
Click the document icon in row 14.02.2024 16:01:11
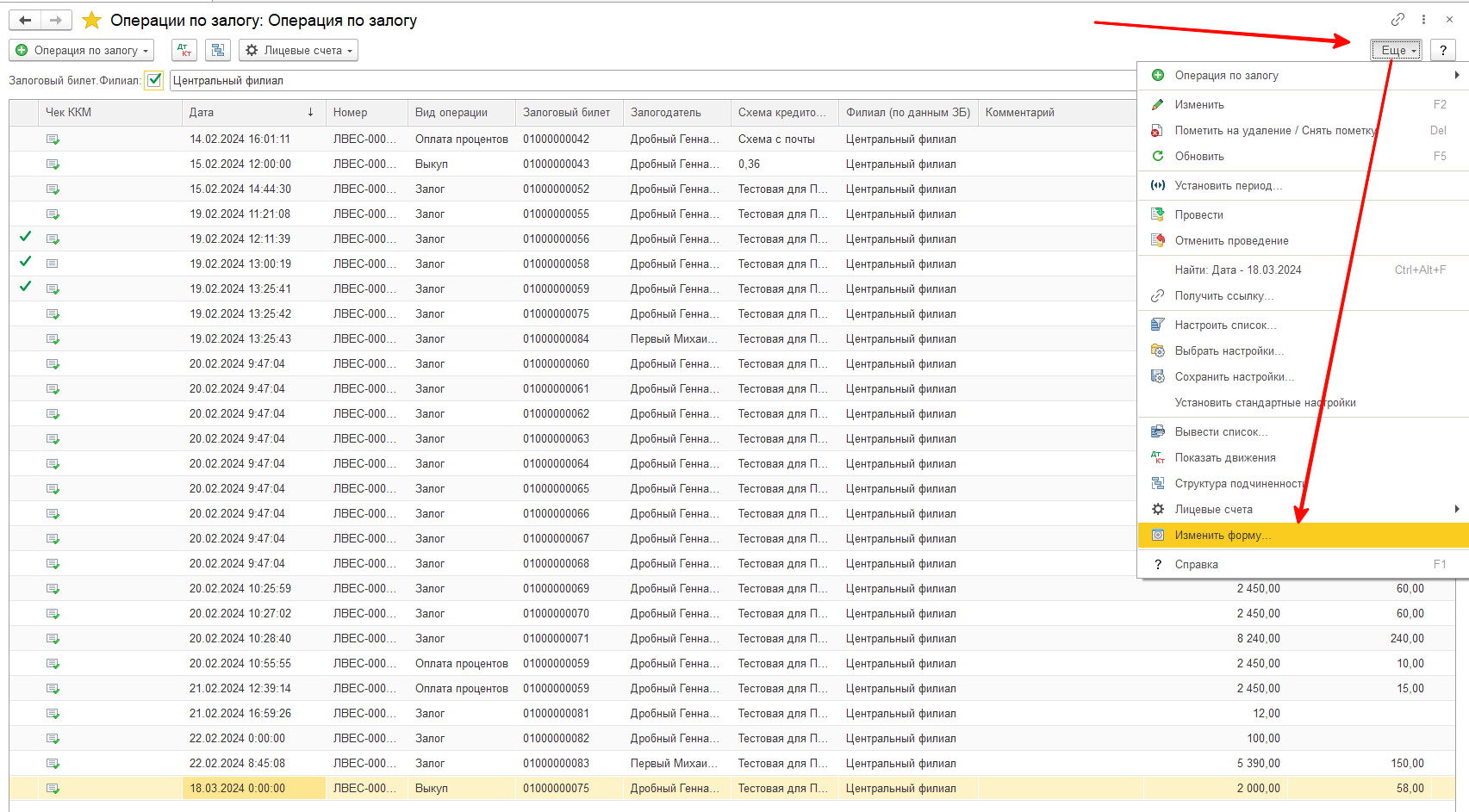53,139
